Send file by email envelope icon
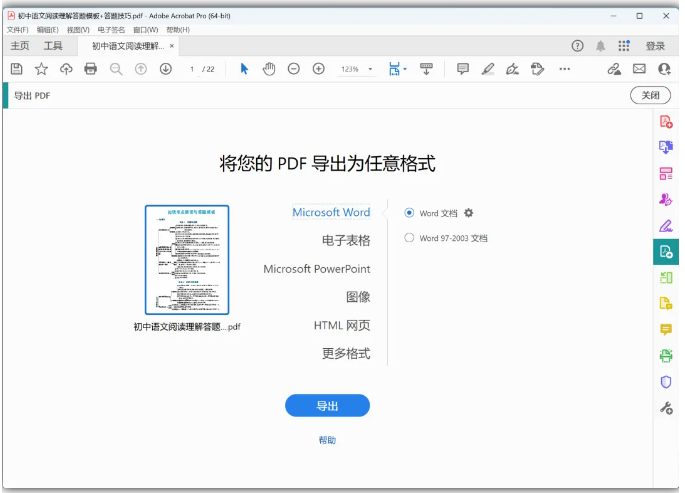685x493 pixels. tap(639, 69)
